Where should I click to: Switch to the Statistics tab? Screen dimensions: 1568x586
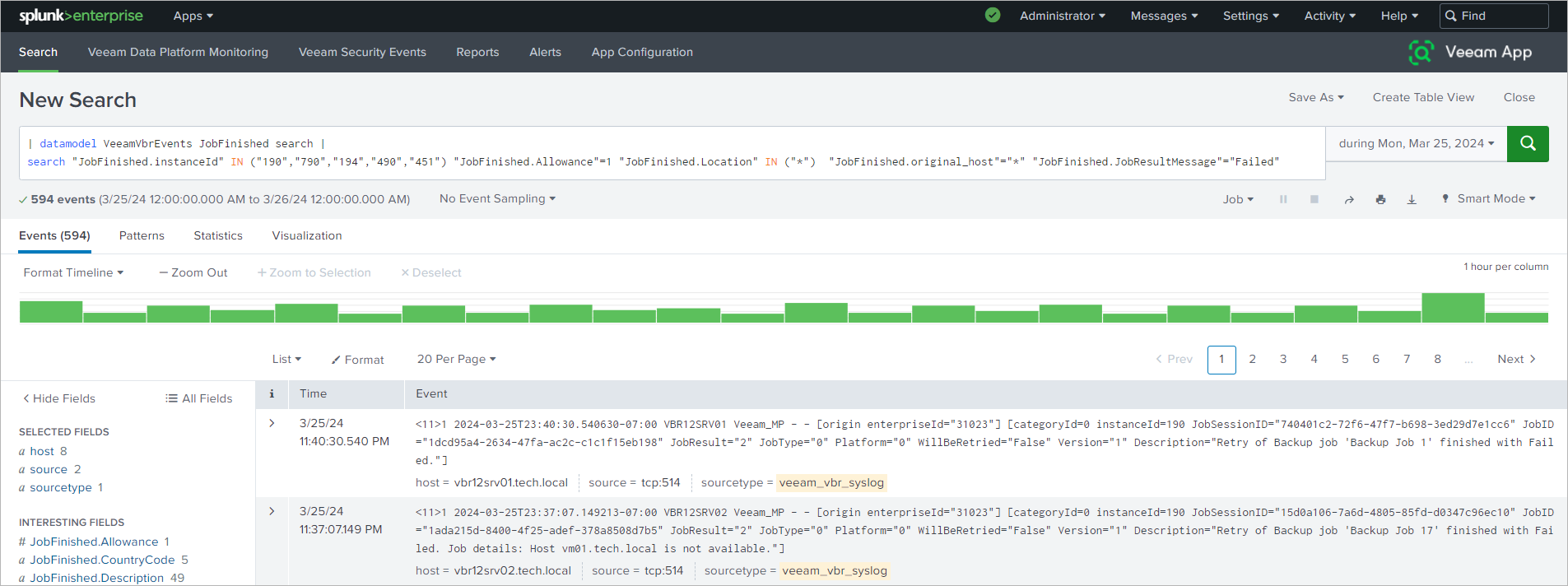[218, 235]
